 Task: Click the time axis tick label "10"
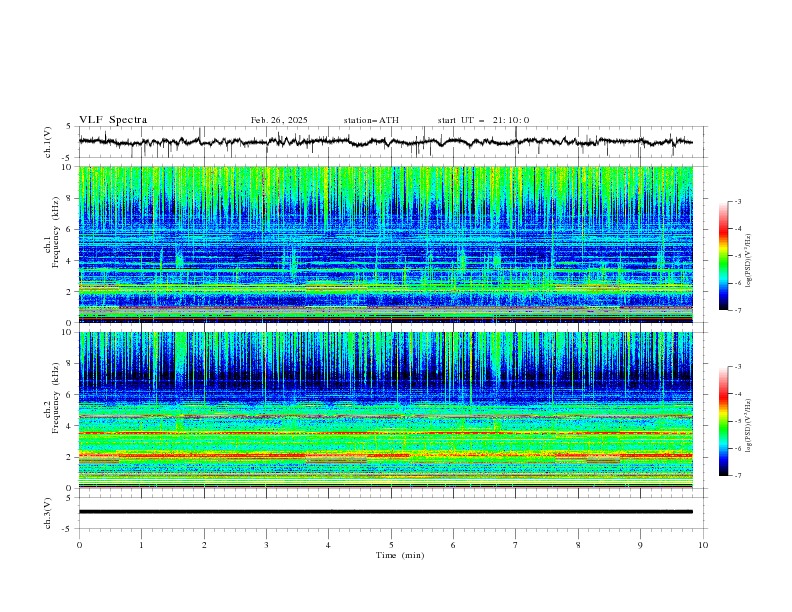(703, 545)
